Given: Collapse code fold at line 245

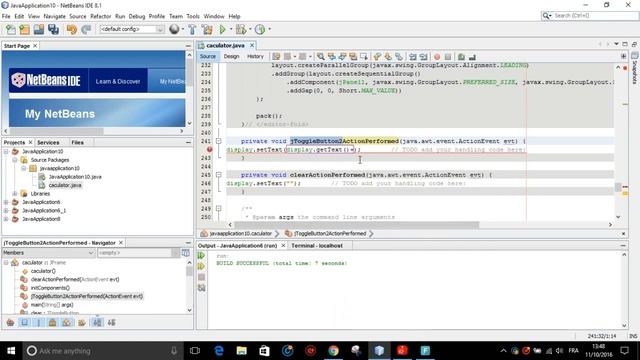Looking at the screenshot, I should coord(218,175).
